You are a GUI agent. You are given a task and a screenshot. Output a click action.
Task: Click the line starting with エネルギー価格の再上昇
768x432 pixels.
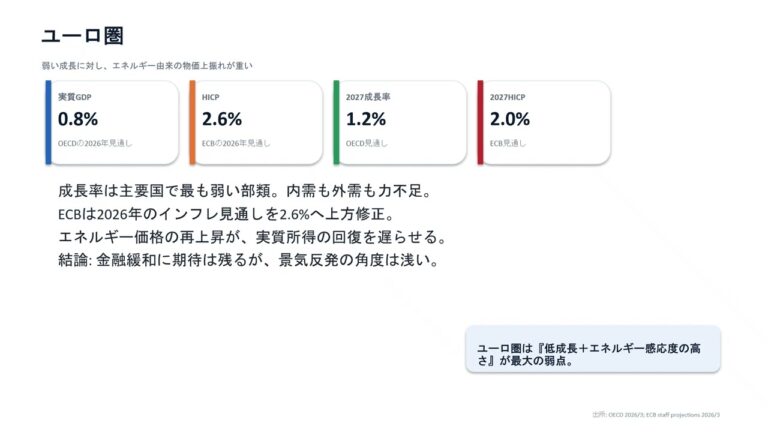pos(252,238)
